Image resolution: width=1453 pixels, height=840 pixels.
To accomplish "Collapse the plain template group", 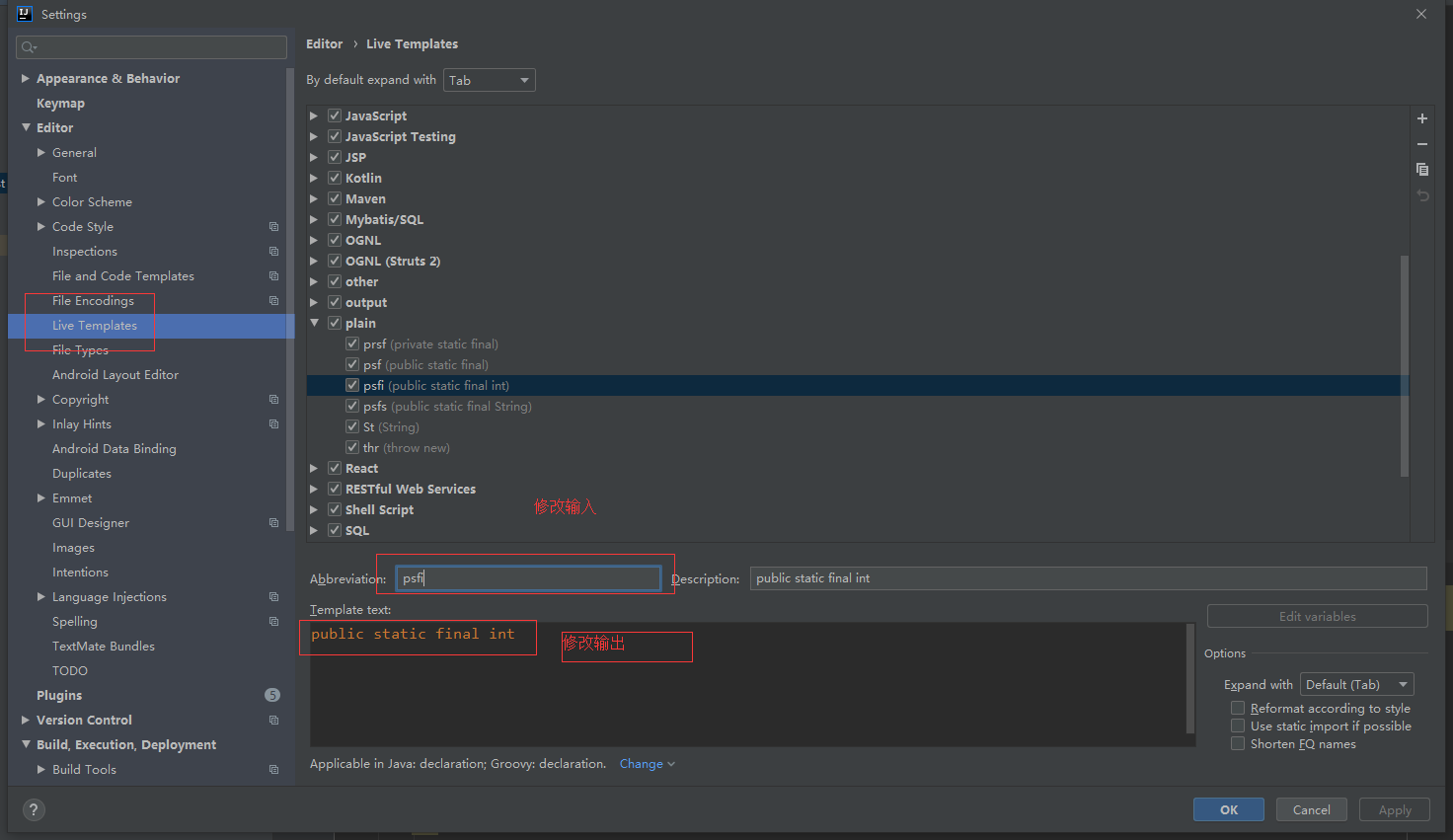I will (x=315, y=323).
